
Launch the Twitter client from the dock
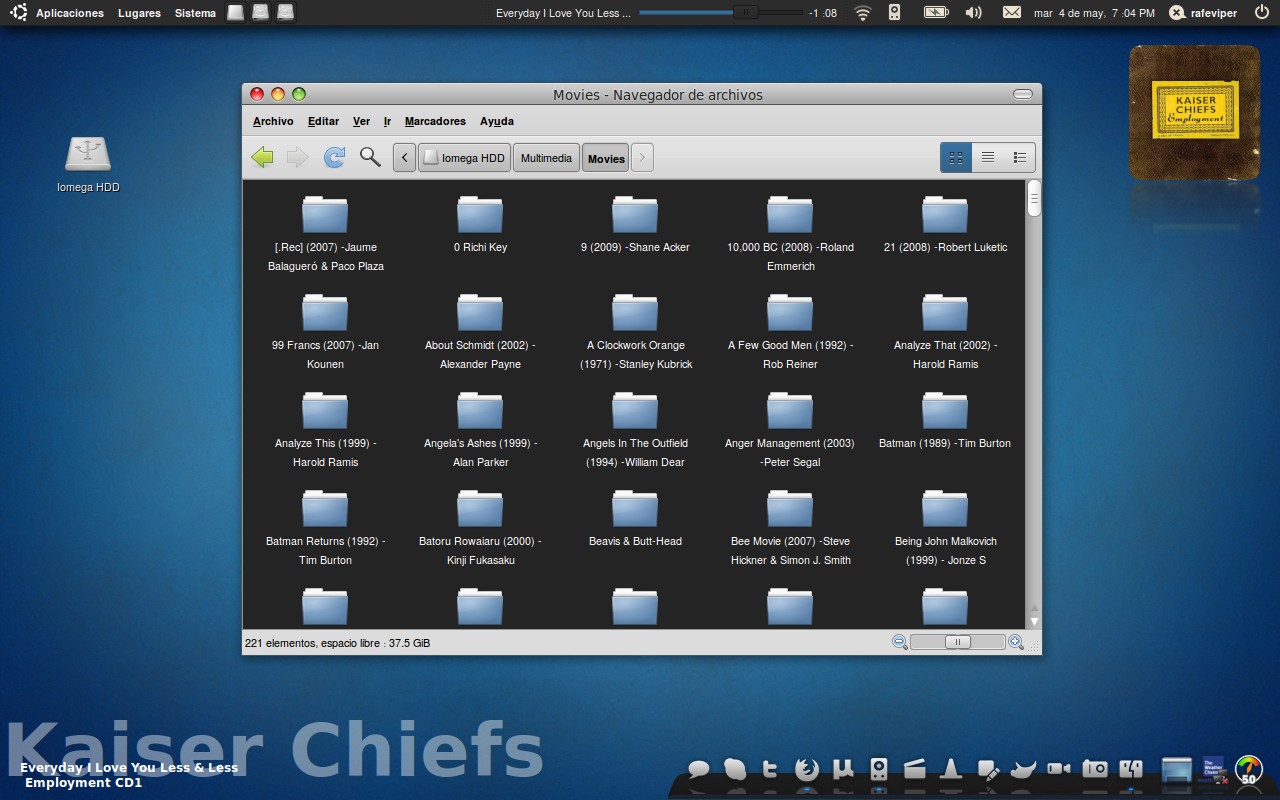770,770
